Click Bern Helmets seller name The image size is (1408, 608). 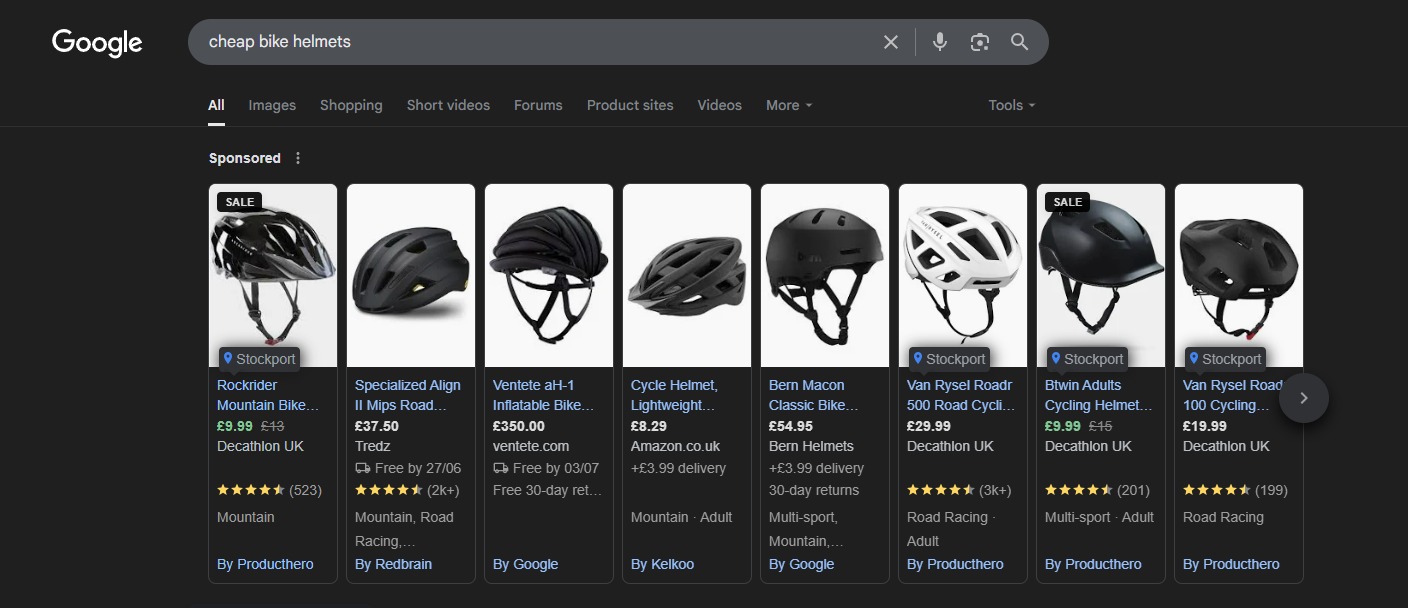(812, 446)
